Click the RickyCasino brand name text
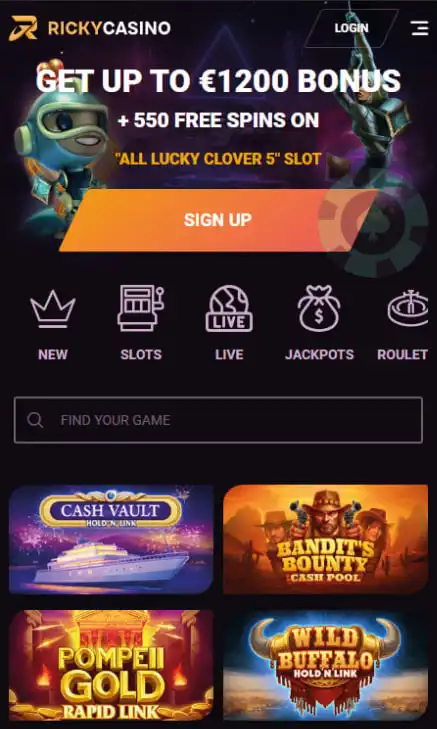This screenshot has height=729, width=437. [x=109, y=28]
